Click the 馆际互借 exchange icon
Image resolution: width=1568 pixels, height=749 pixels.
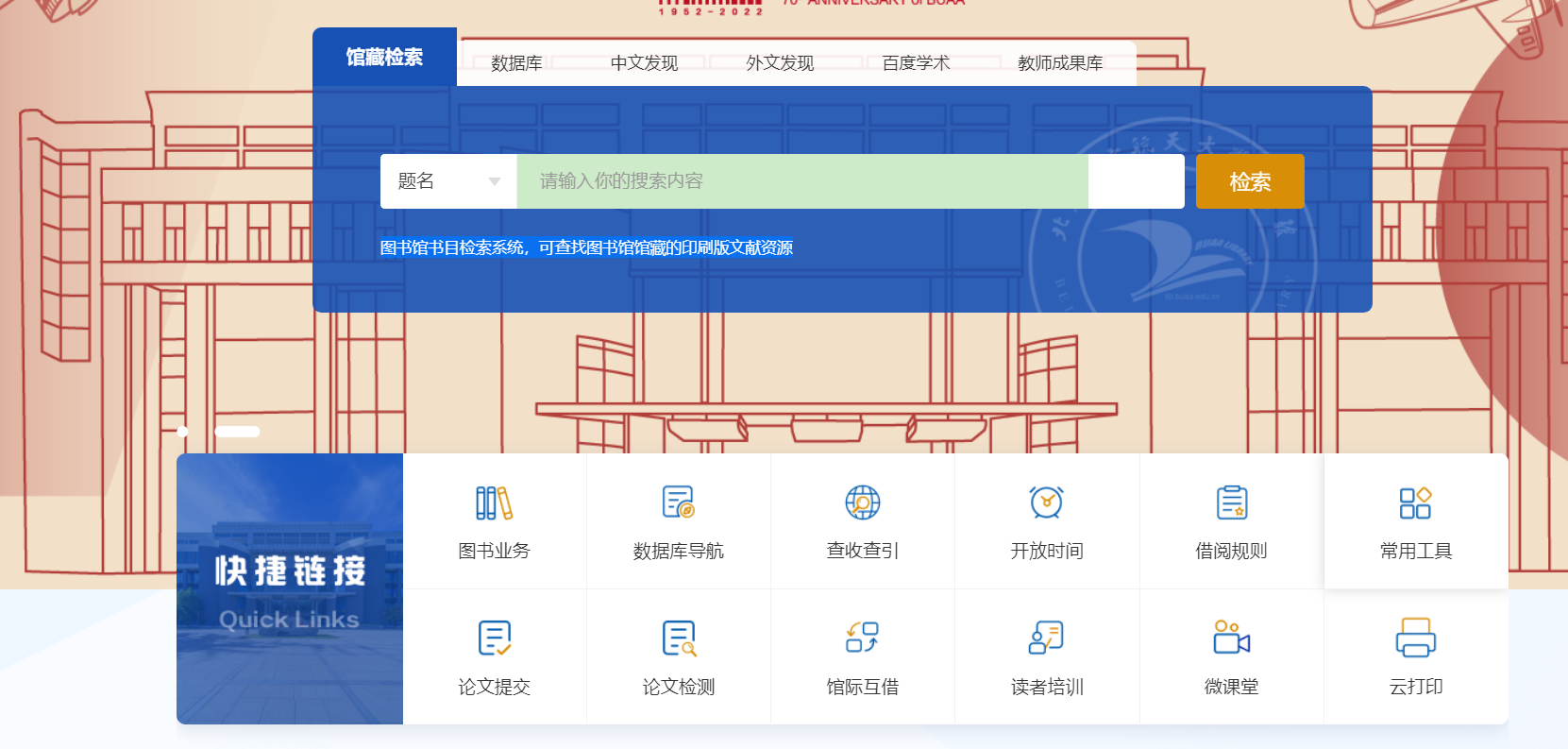(x=862, y=638)
